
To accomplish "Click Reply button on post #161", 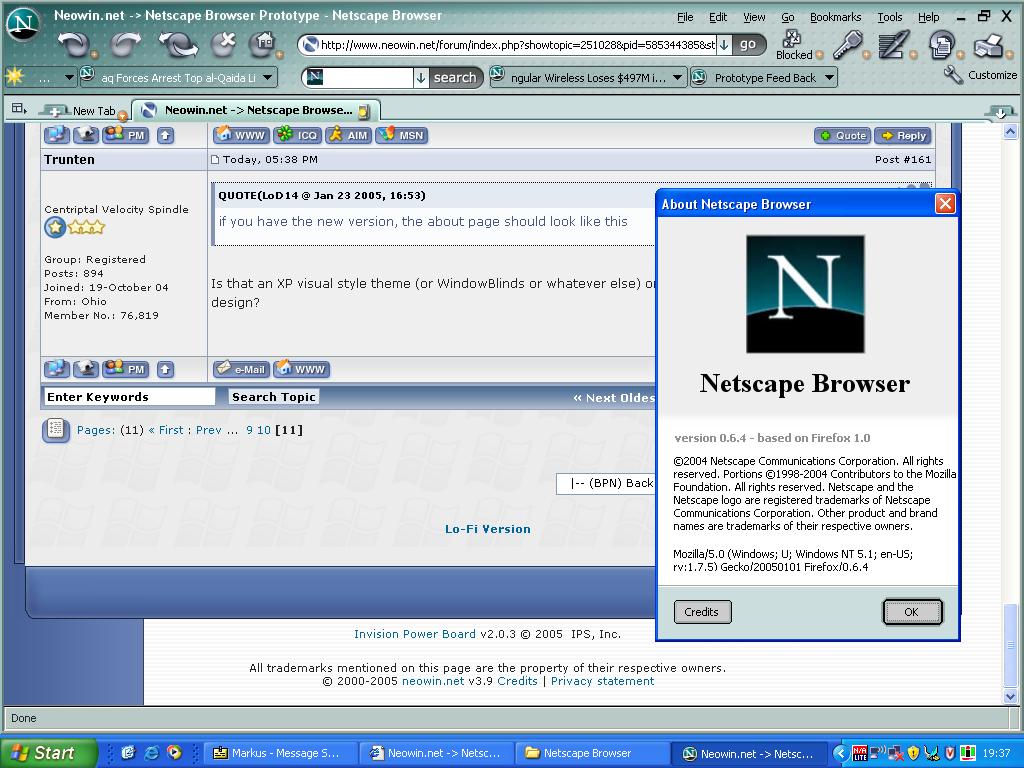I will click(904, 135).
